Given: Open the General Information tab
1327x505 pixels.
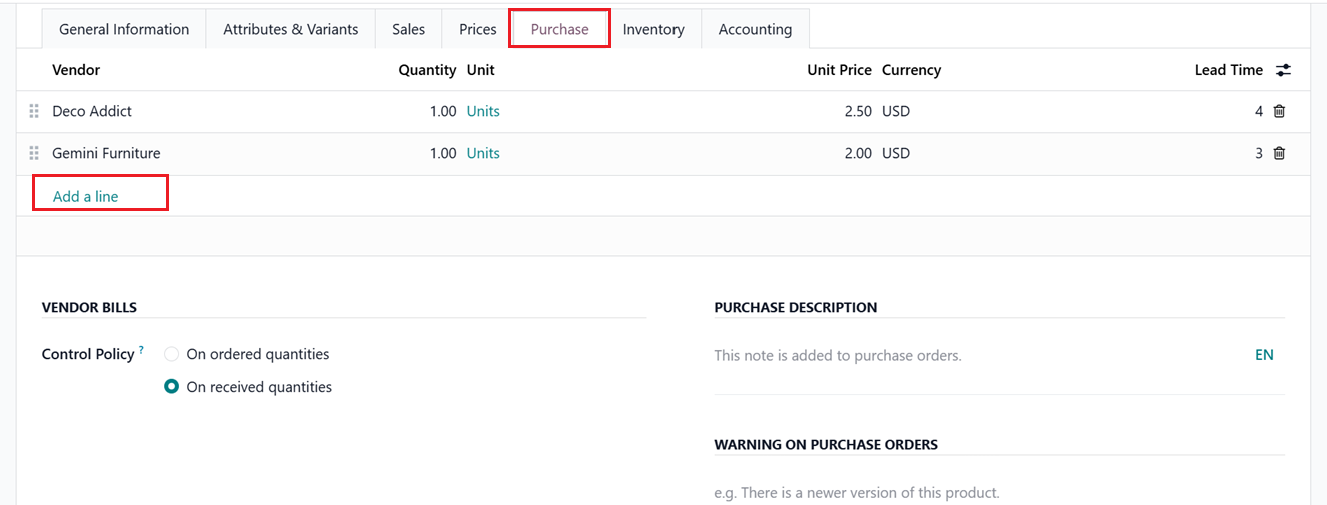Looking at the screenshot, I should click(124, 29).
